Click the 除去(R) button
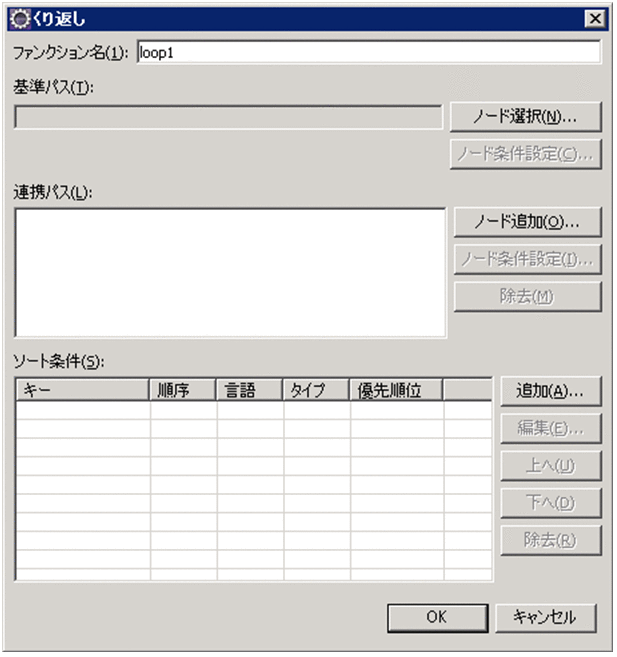 (551, 540)
